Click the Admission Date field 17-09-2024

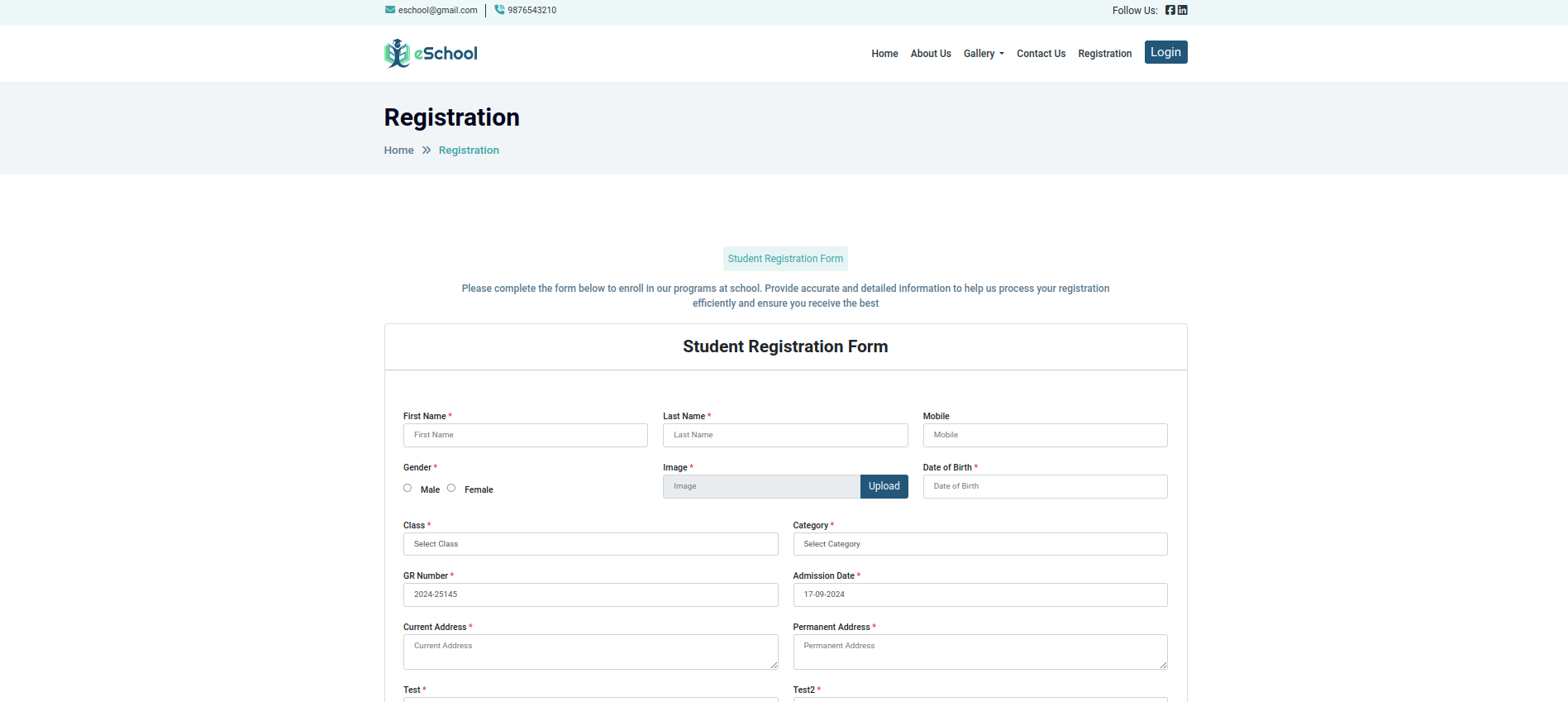click(980, 595)
